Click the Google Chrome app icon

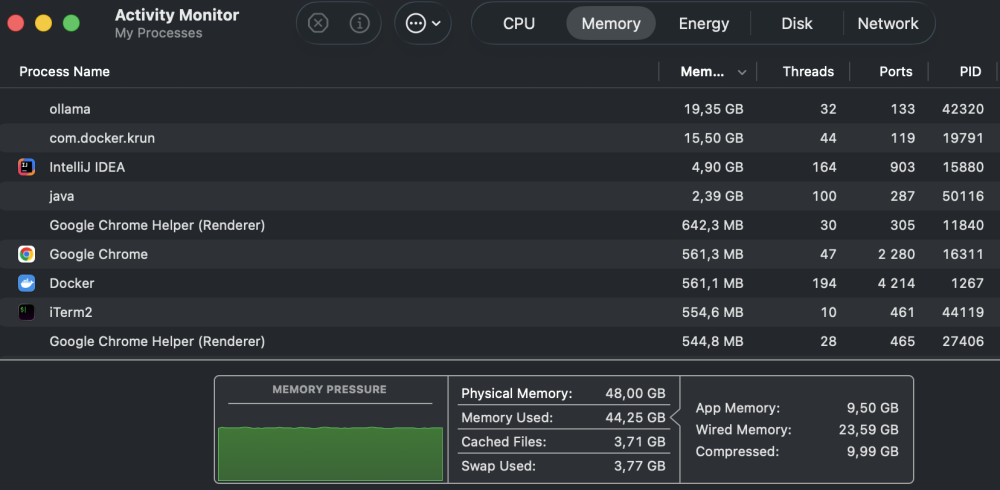[26, 254]
